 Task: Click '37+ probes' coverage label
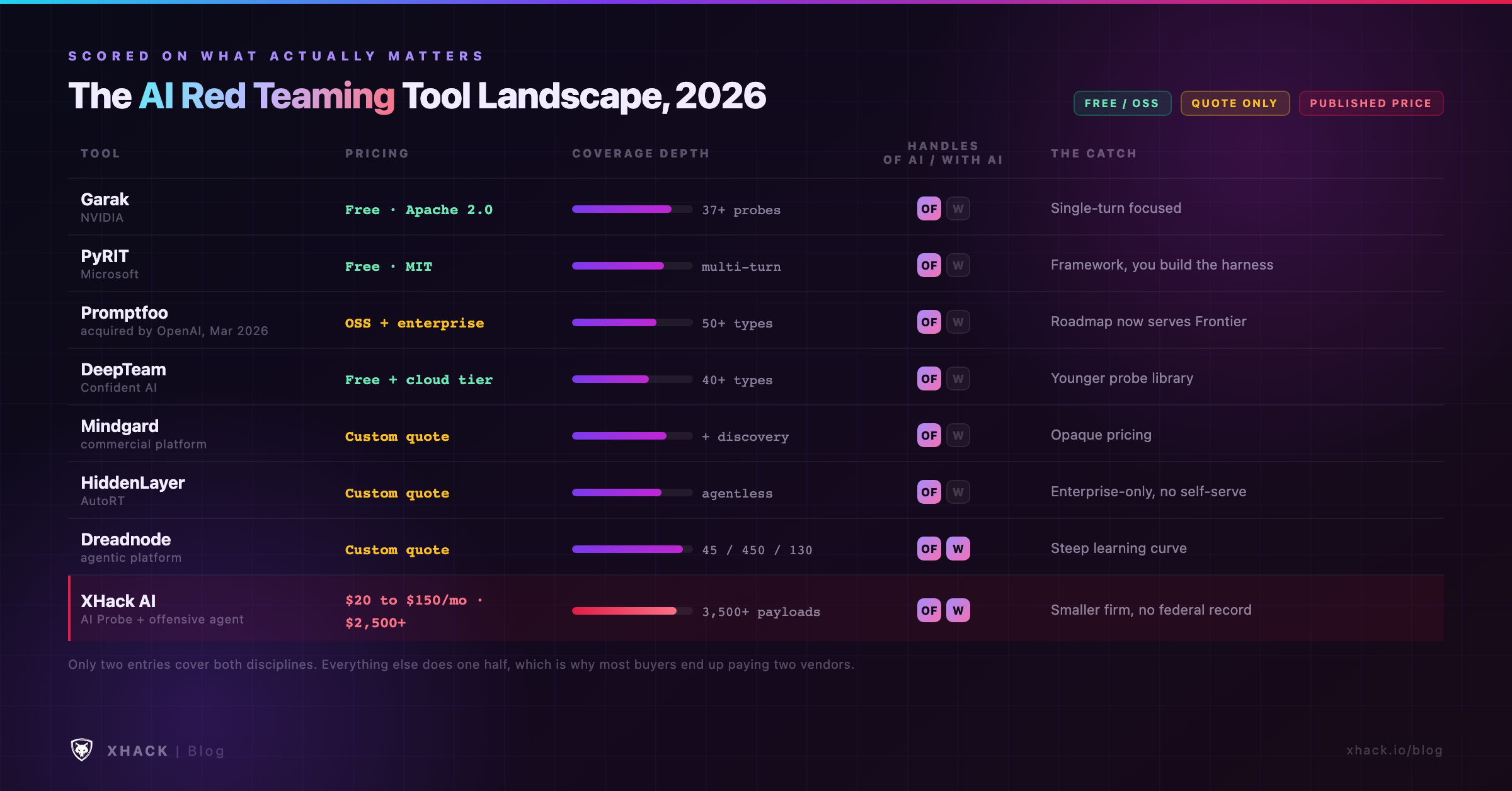point(742,210)
